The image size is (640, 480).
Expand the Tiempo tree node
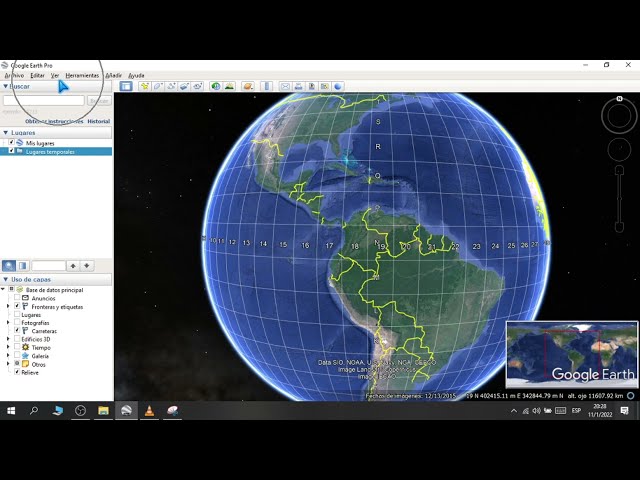(x=8, y=347)
